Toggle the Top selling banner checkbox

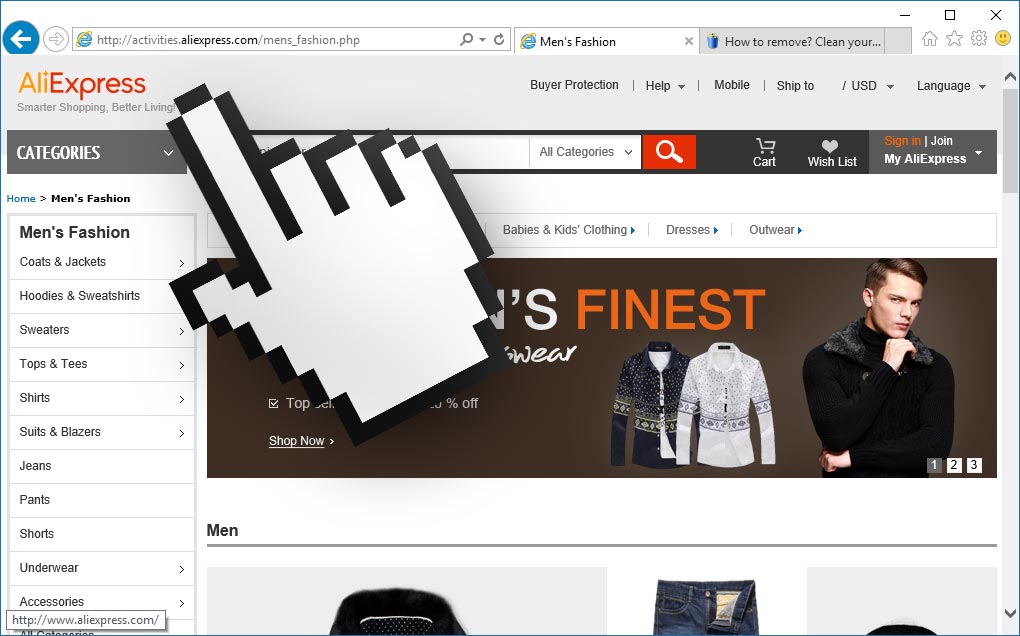pos(273,403)
